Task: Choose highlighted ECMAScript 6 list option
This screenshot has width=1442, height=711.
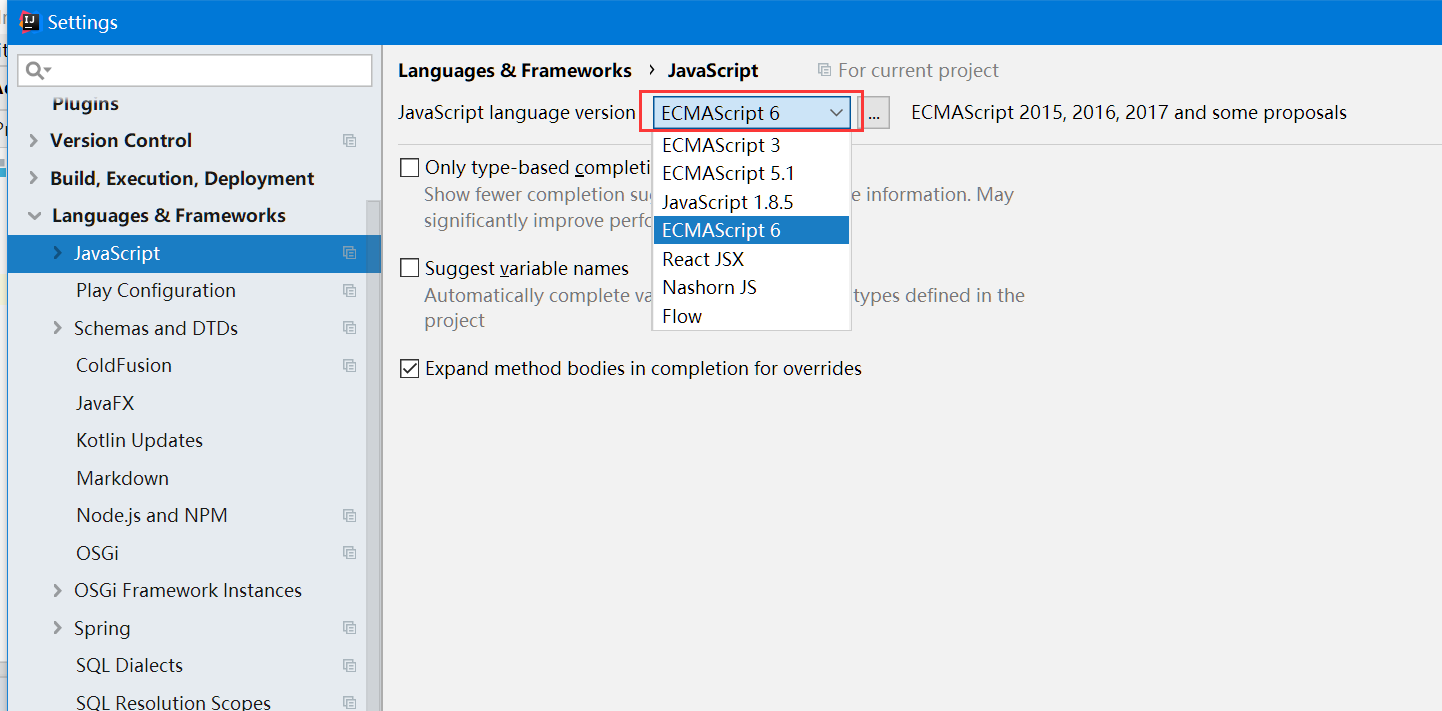Action: (751, 230)
